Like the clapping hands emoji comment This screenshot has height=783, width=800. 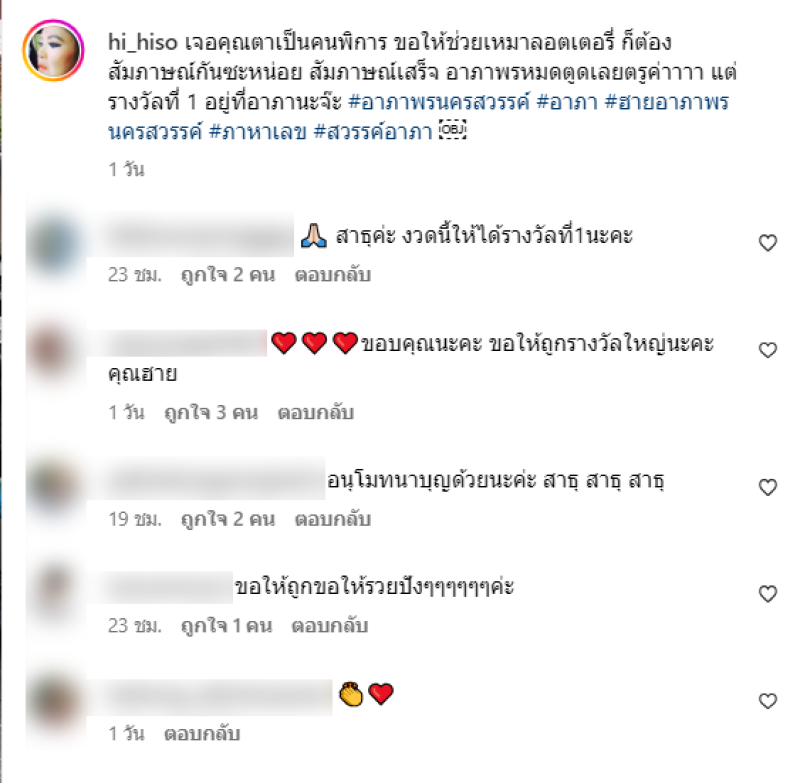(x=767, y=701)
